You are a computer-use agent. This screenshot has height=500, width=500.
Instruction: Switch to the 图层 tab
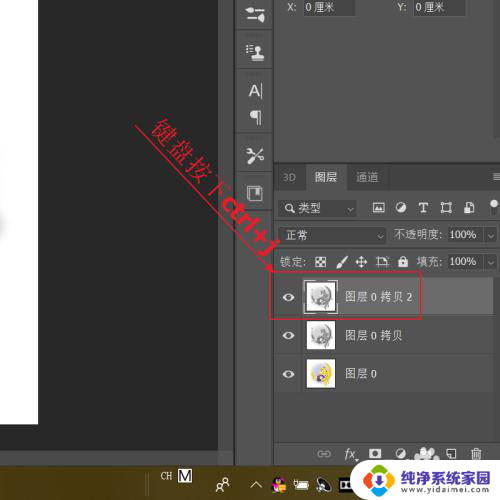(x=326, y=177)
